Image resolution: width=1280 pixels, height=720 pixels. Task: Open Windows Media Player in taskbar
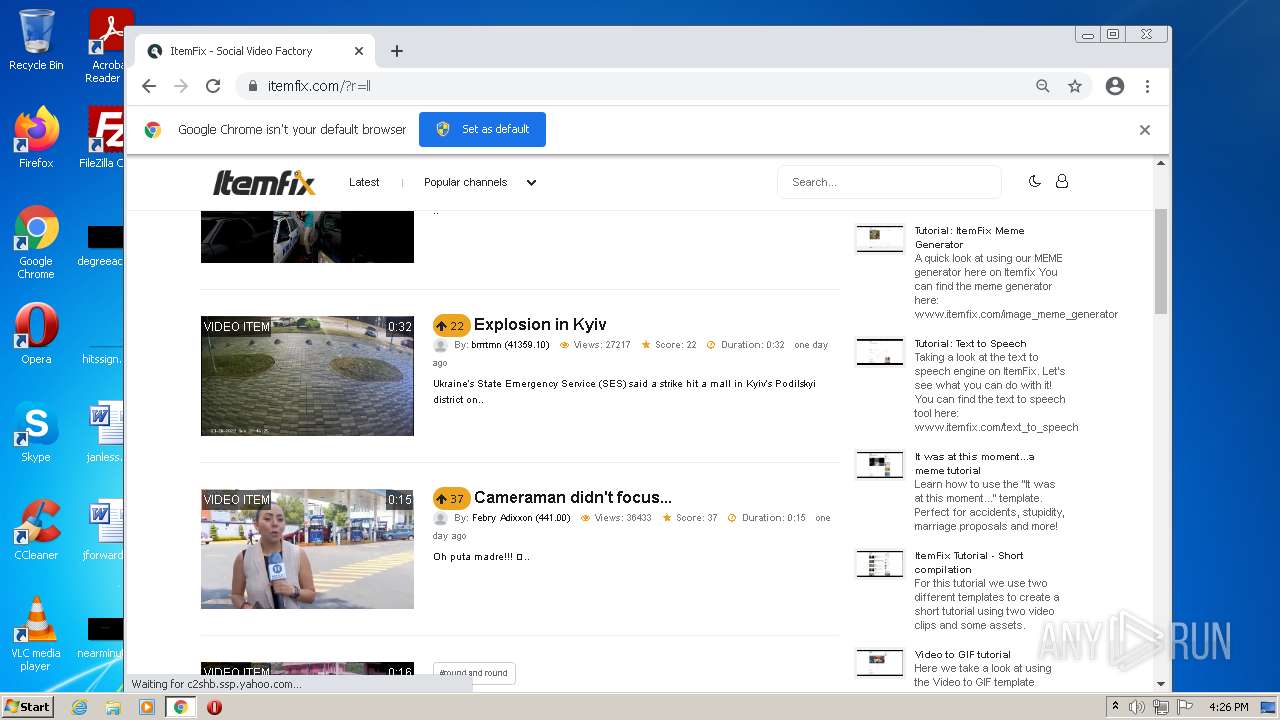pos(147,707)
